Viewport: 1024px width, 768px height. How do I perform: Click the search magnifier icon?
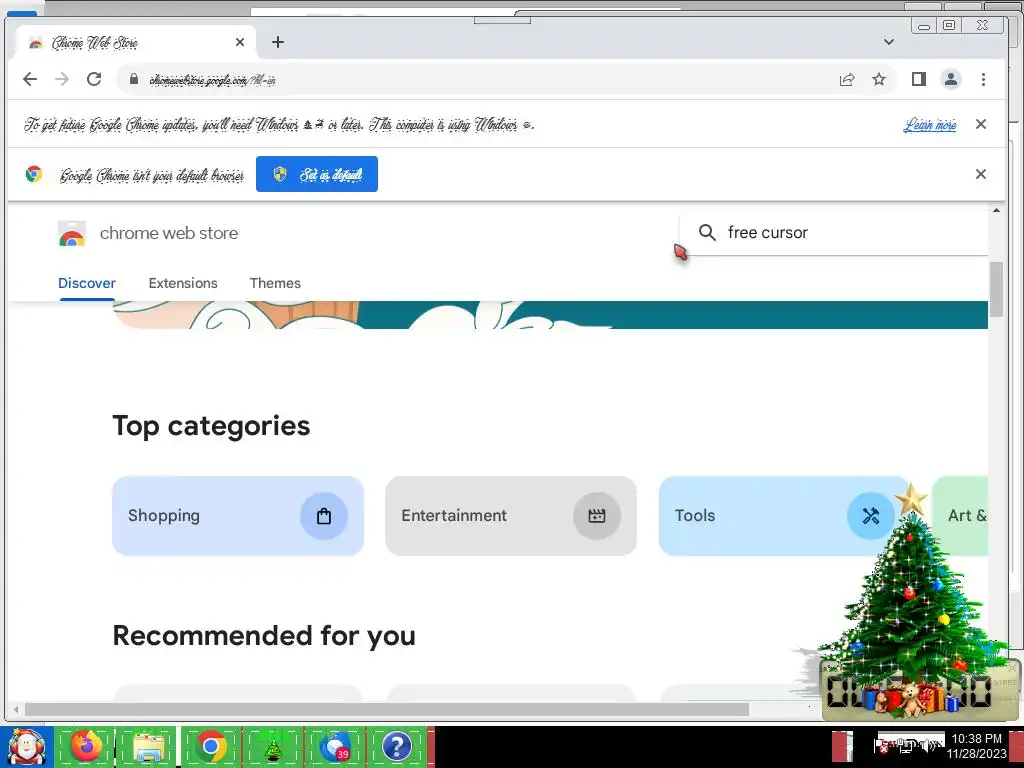(x=707, y=232)
